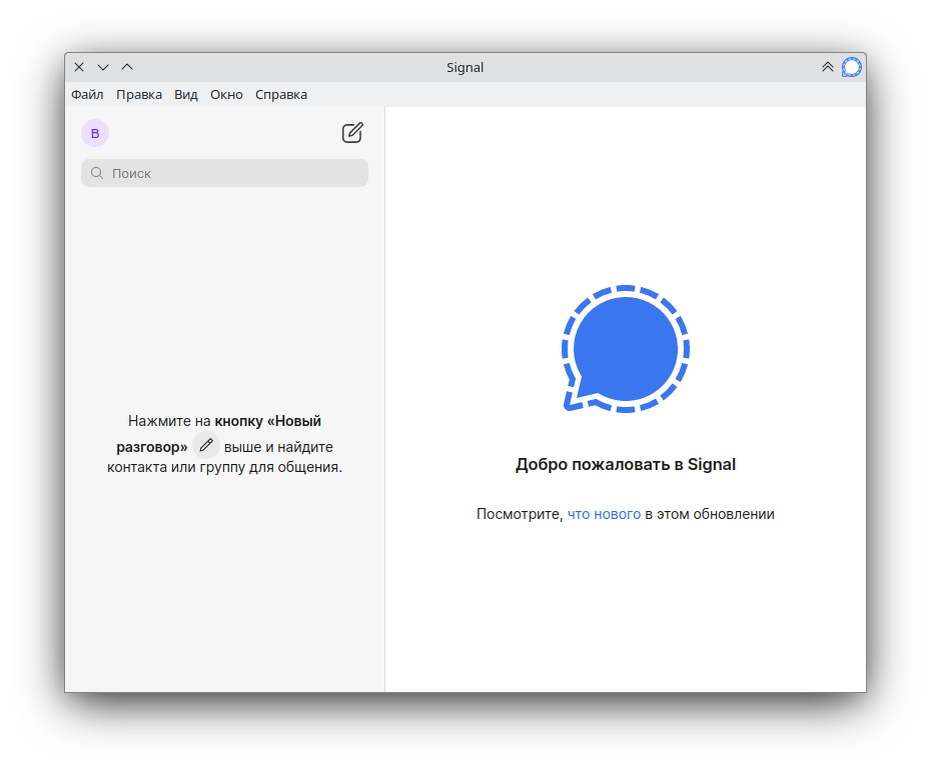Image resolution: width=931 pixels, height=769 pixels.
Task: Click the Signal title text in title bar
Action: click(x=465, y=68)
